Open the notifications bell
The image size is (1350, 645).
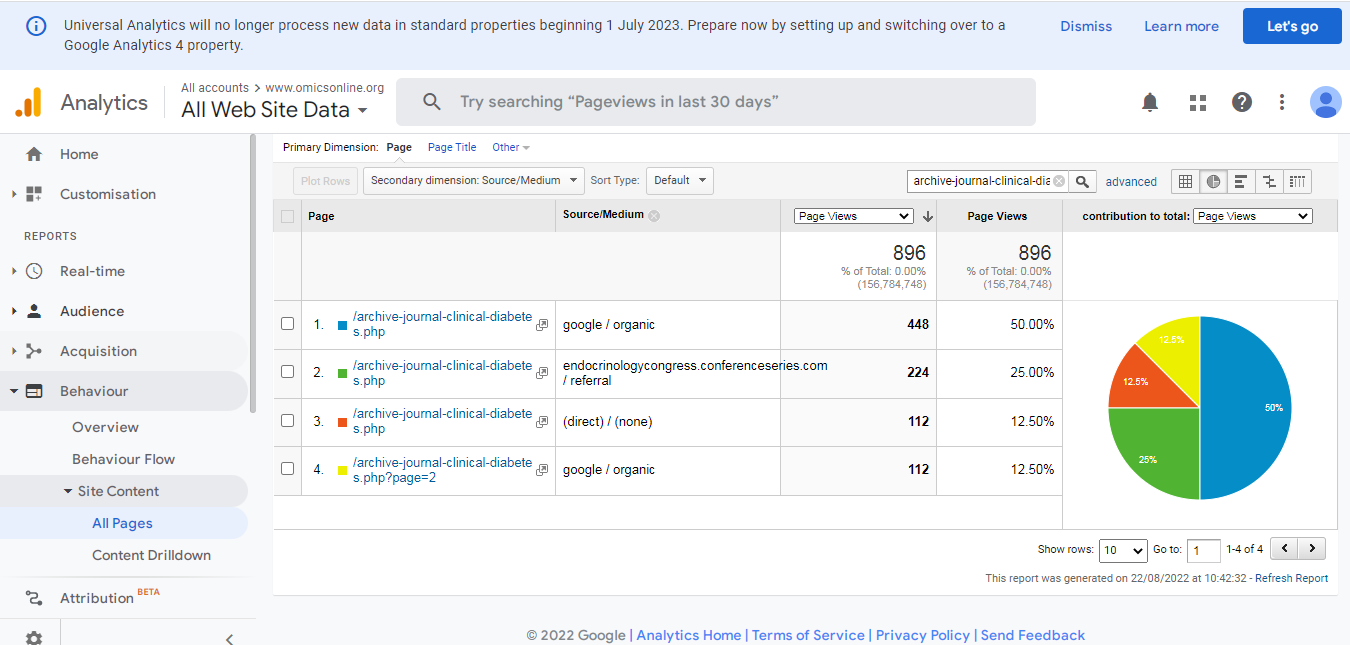tap(1150, 102)
